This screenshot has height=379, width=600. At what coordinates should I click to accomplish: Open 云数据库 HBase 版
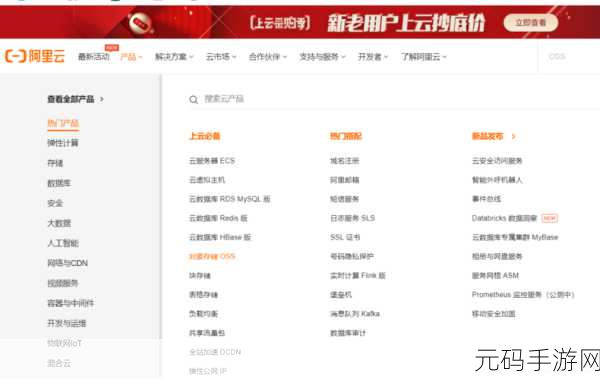pos(220,237)
